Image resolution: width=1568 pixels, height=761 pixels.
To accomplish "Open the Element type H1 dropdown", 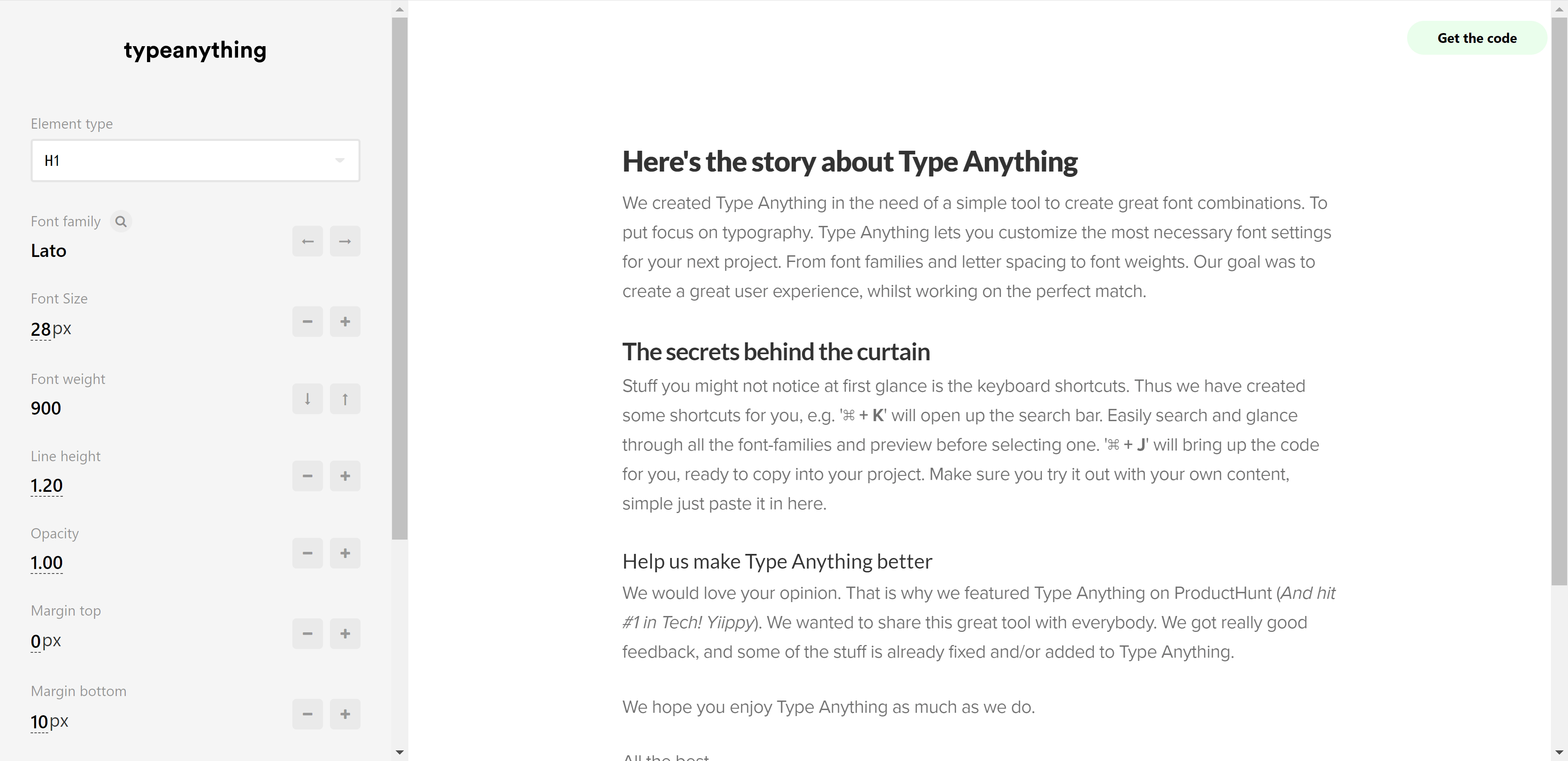I will point(196,161).
